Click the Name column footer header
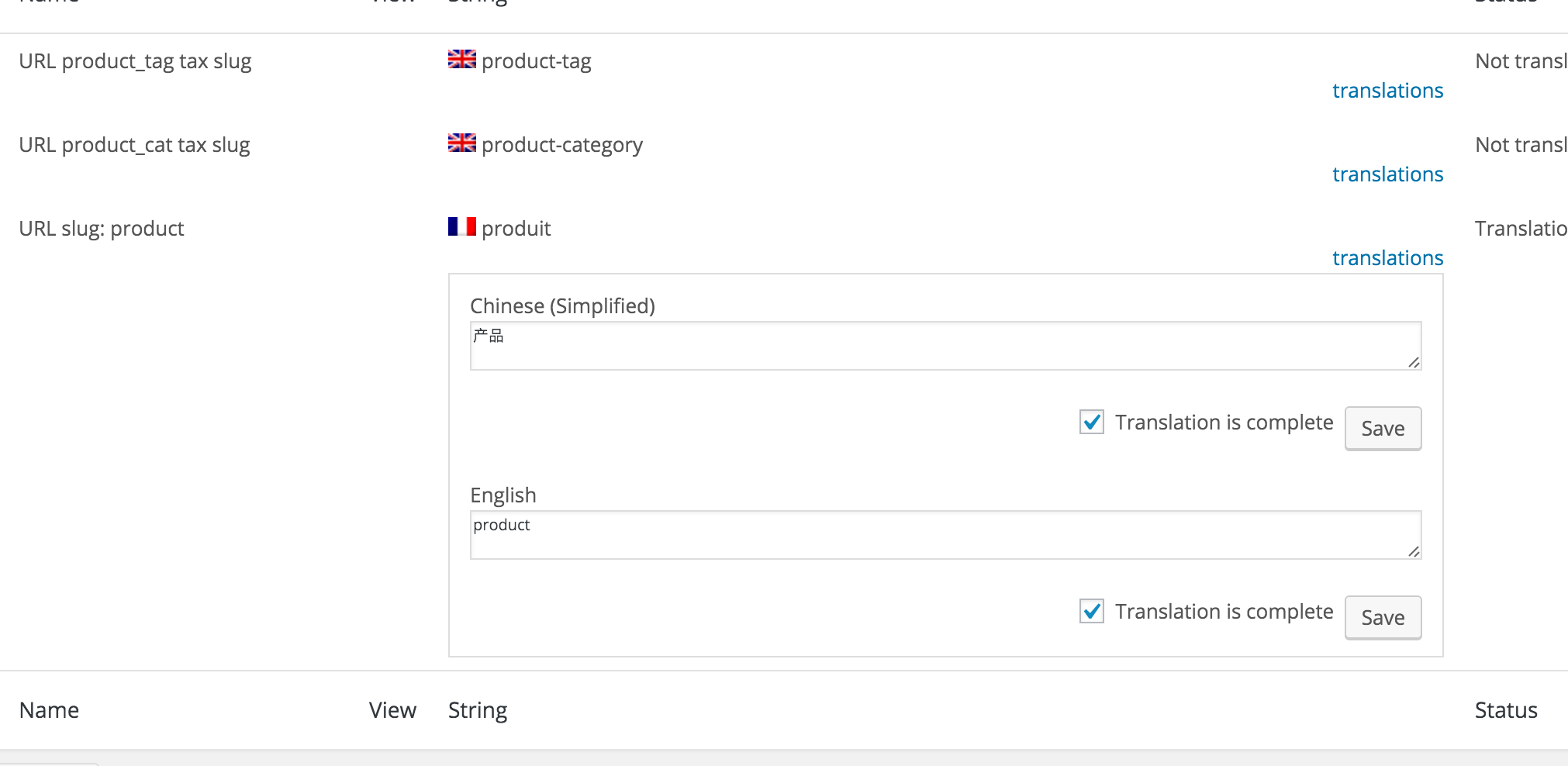 (x=49, y=710)
